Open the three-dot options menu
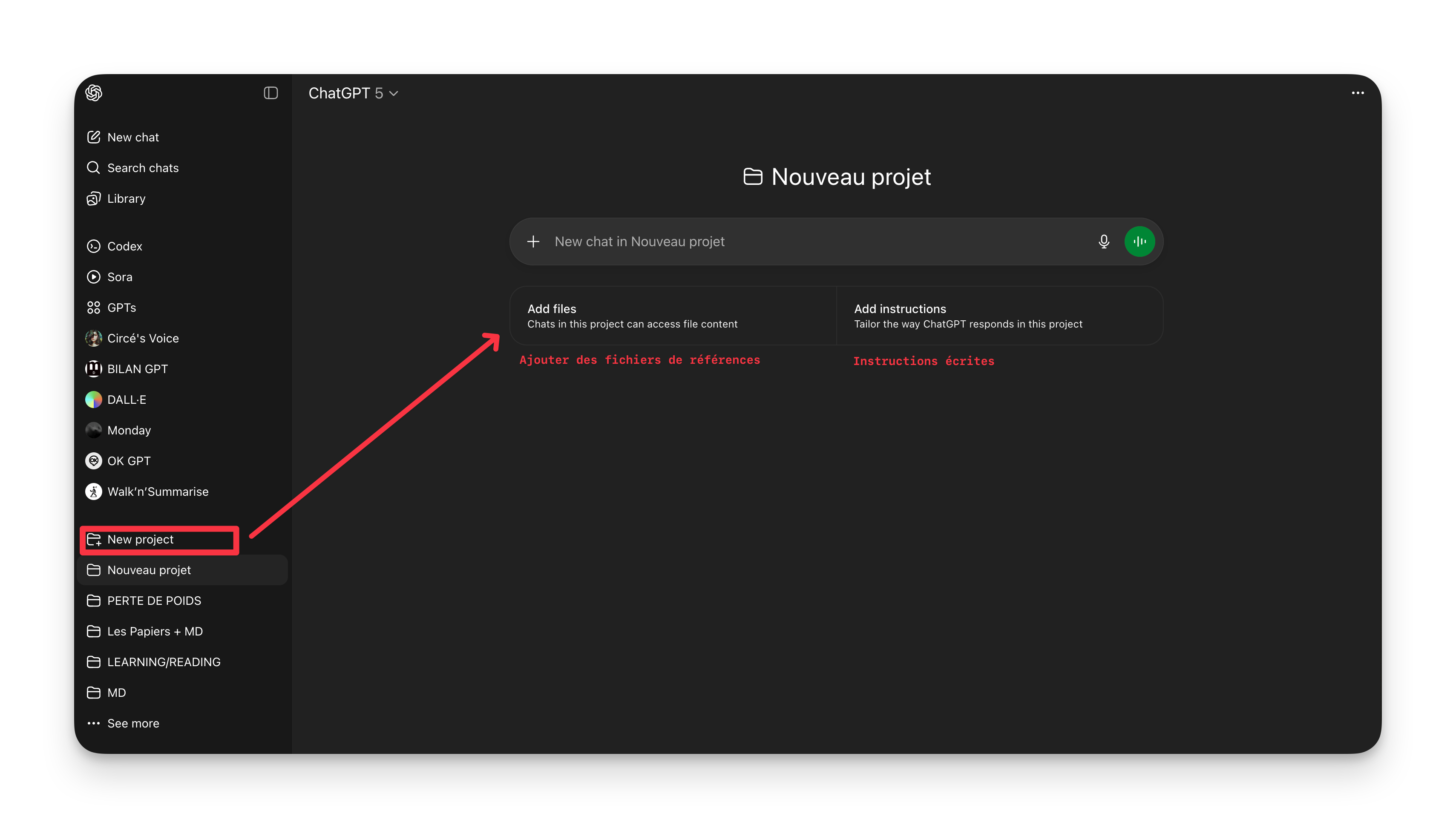This screenshot has width=1456, height=828. tap(1358, 93)
